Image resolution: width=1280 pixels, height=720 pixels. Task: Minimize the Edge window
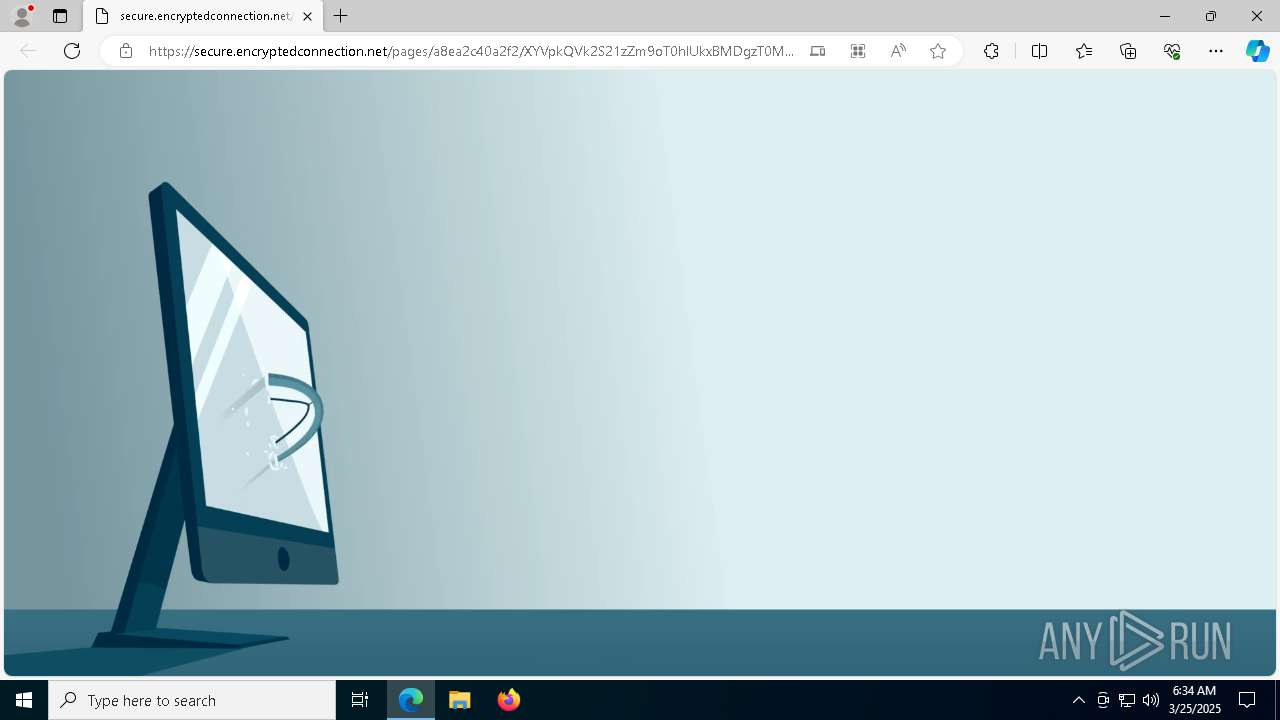(1165, 16)
